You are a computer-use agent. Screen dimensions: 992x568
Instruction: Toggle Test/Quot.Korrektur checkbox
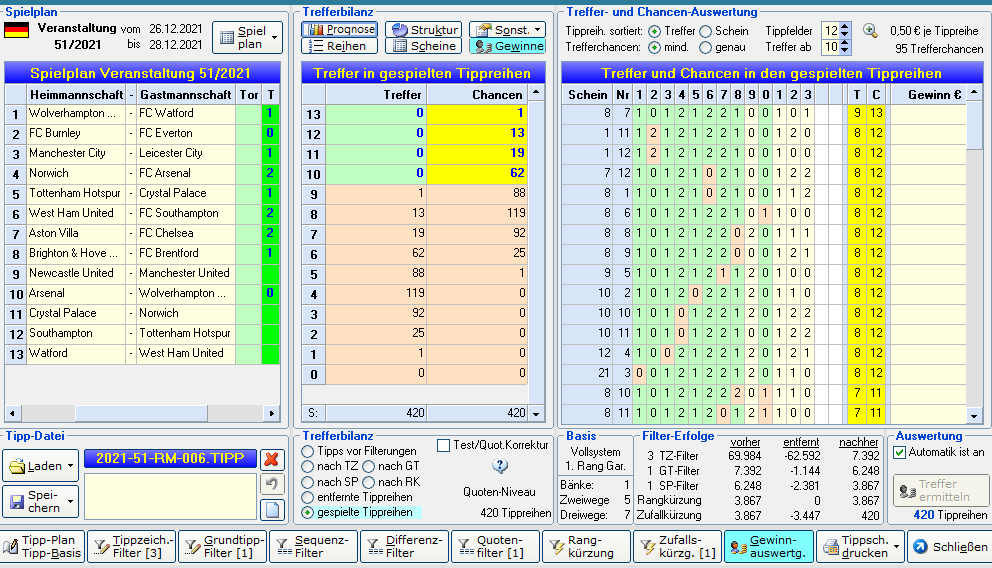(443, 445)
